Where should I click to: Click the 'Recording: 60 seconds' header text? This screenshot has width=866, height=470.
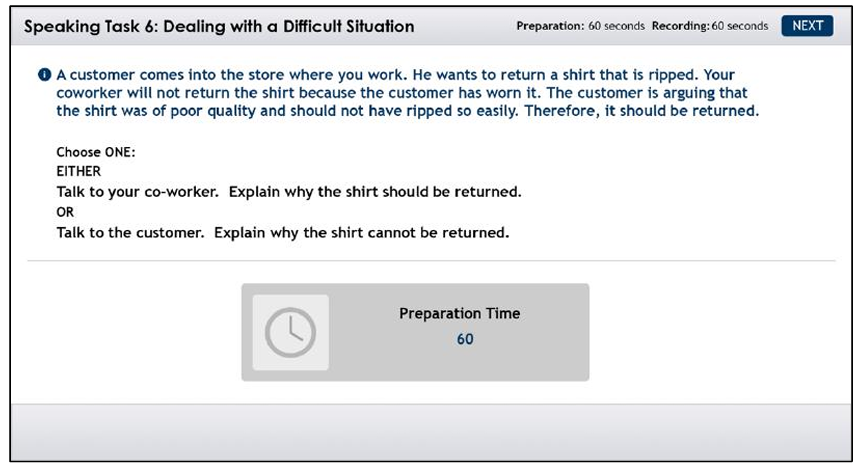[710, 26]
